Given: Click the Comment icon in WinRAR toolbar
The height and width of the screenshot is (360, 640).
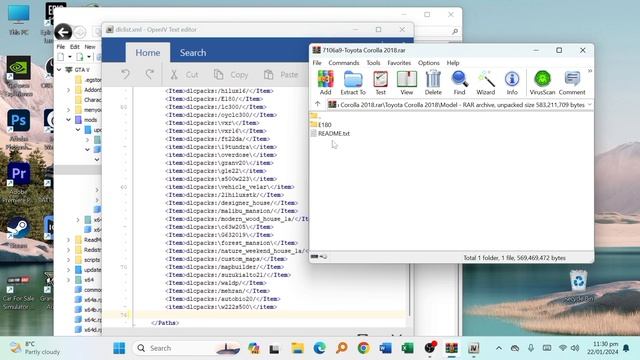Looking at the screenshot, I should pos(572,82).
